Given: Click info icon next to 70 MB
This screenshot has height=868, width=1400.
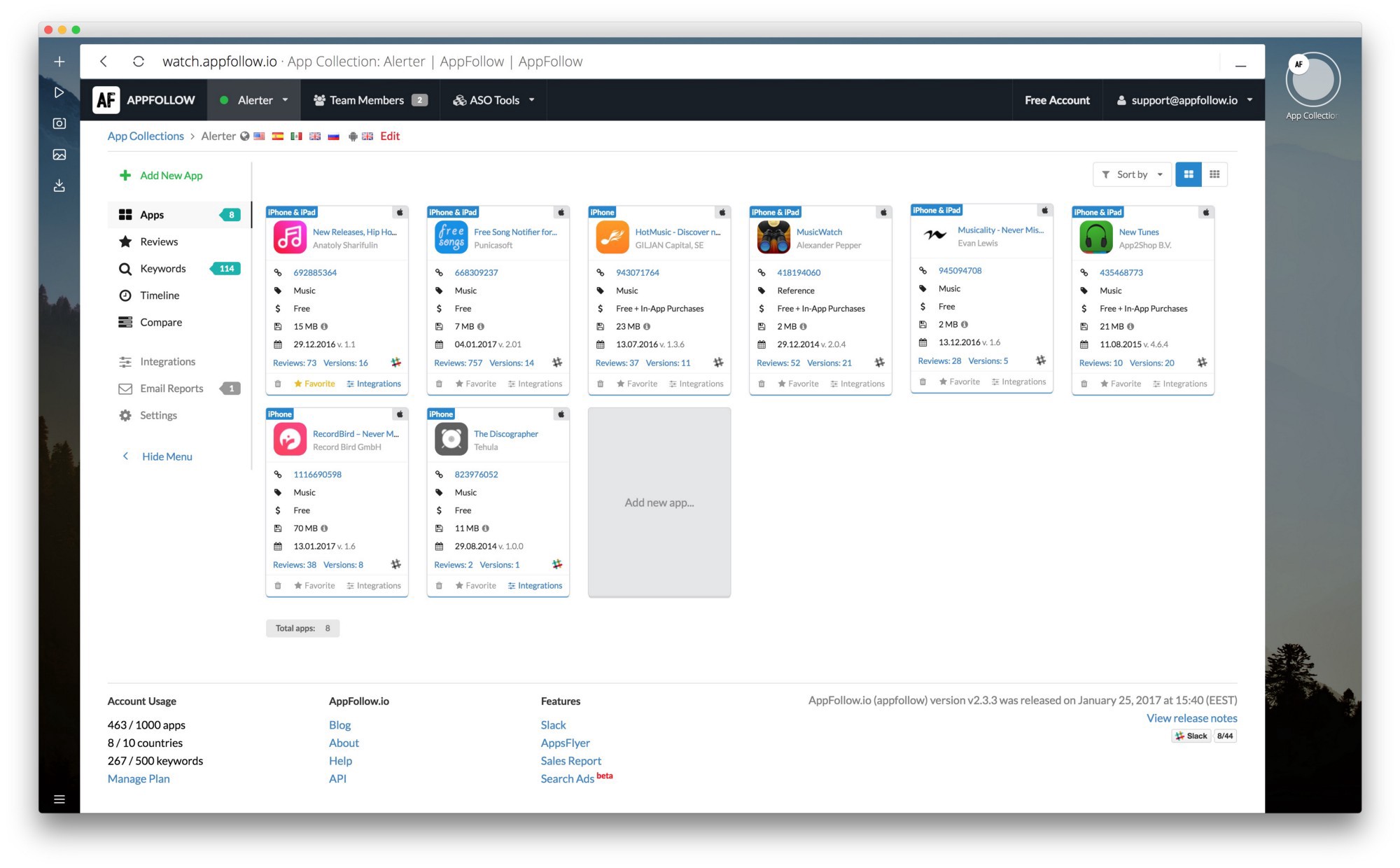Looking at the screenshot, I should click(325, 528).
